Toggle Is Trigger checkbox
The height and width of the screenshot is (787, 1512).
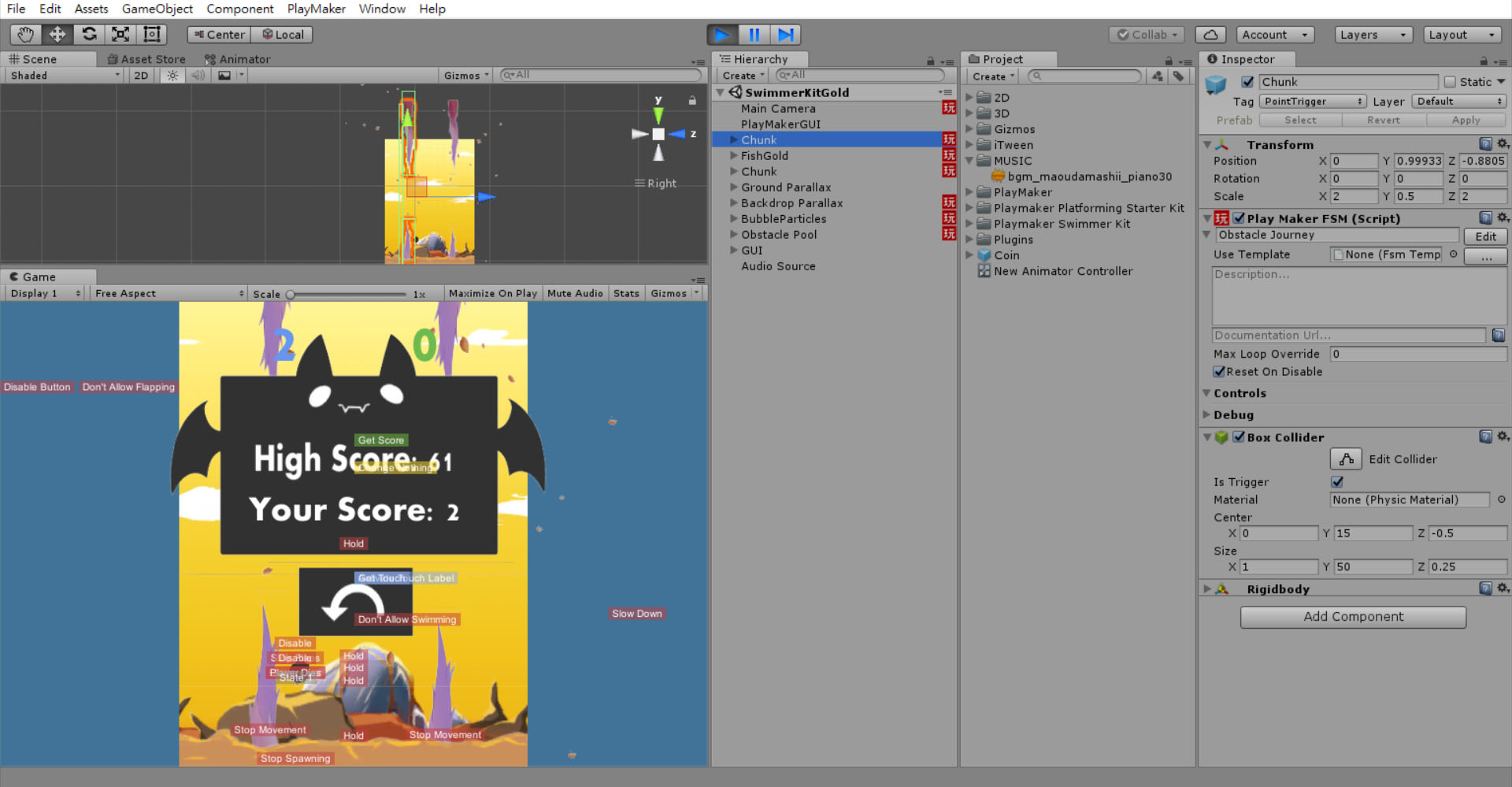1337,481
